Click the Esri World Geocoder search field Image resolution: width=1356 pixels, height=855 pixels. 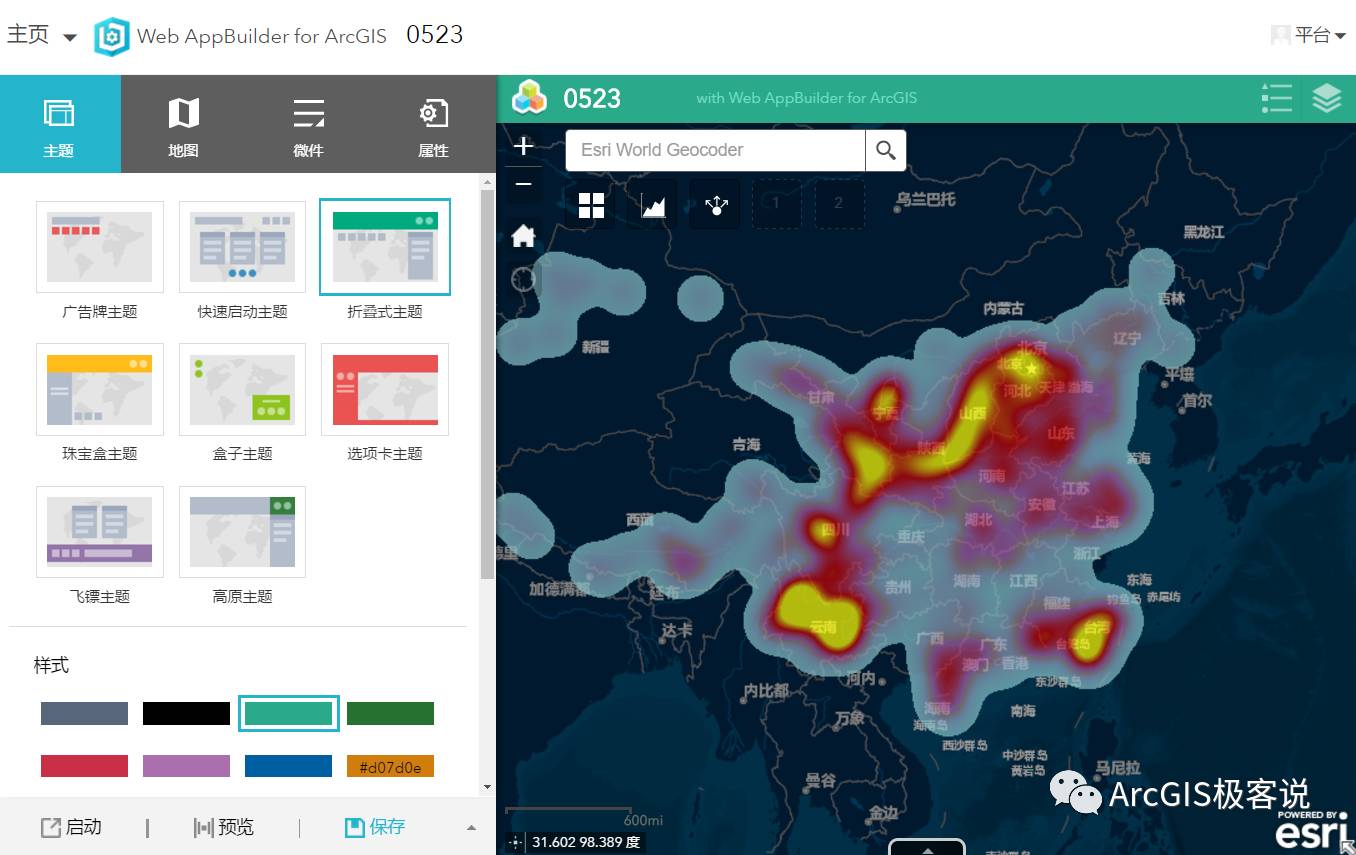[x=715, y=150]
